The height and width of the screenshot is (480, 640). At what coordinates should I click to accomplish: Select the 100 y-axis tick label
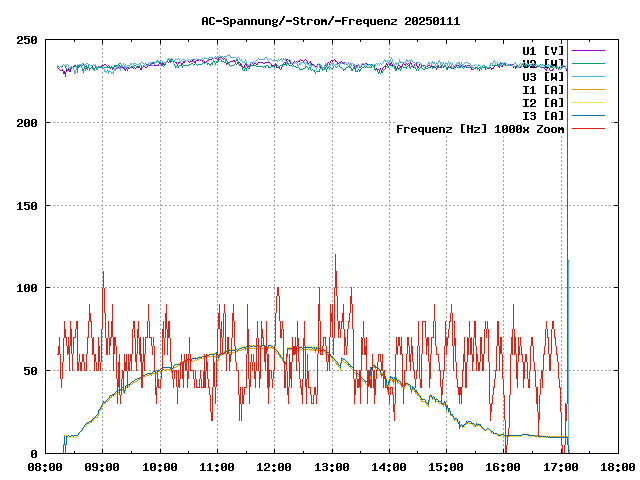coord(27,288)
